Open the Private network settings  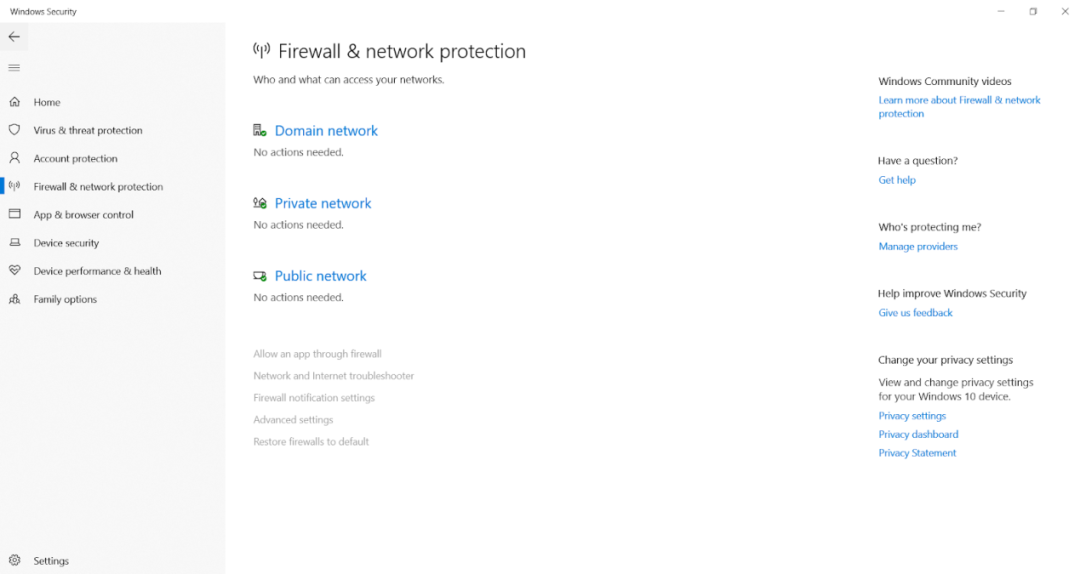[323, 204]
